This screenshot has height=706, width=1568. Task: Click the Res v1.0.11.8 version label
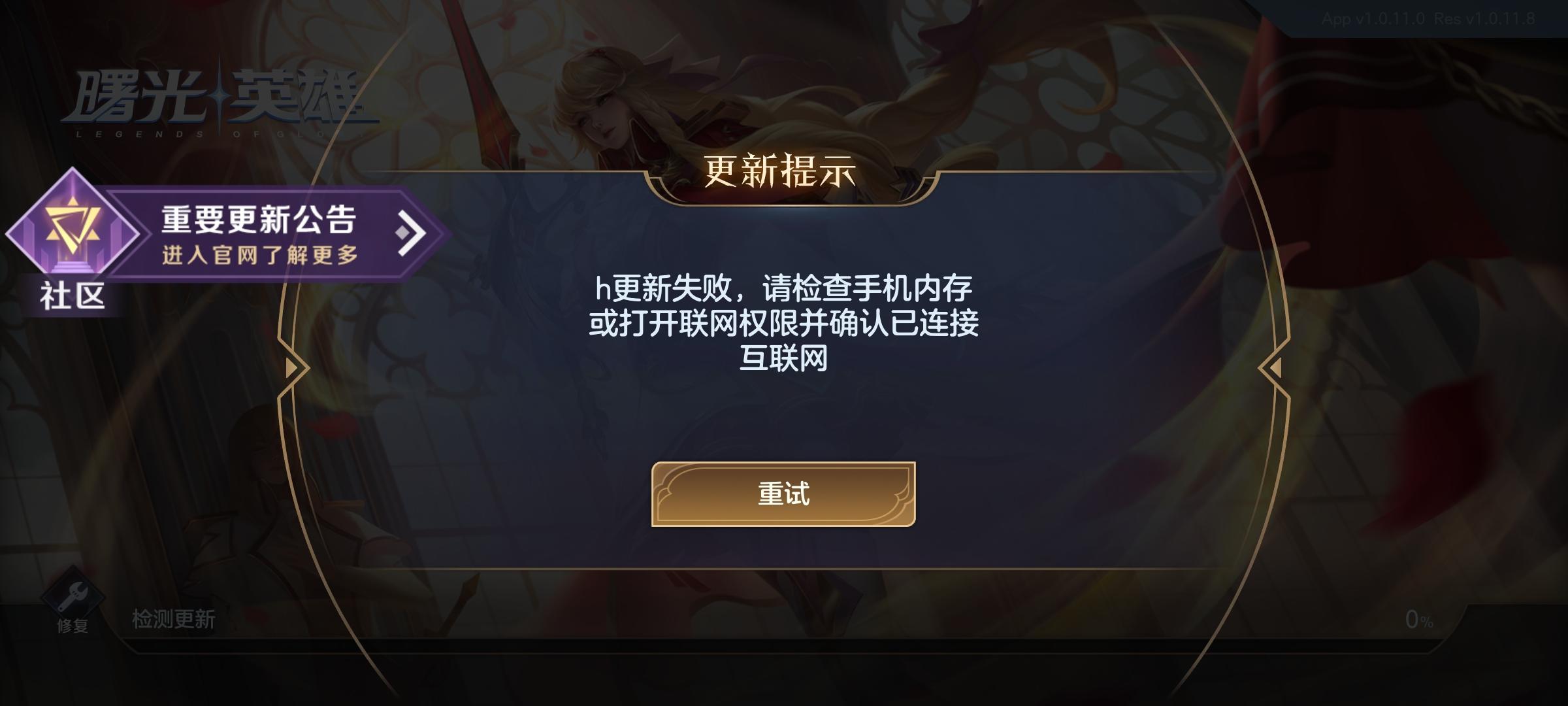click(x=1484, y=19)
